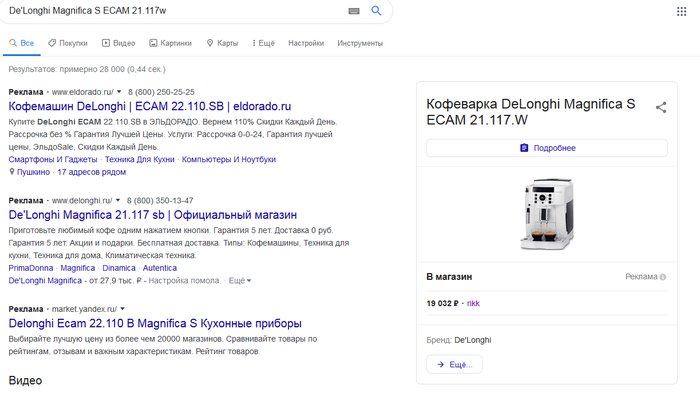
Task: Open Настройки search settings
Action: tap(306, 43)
